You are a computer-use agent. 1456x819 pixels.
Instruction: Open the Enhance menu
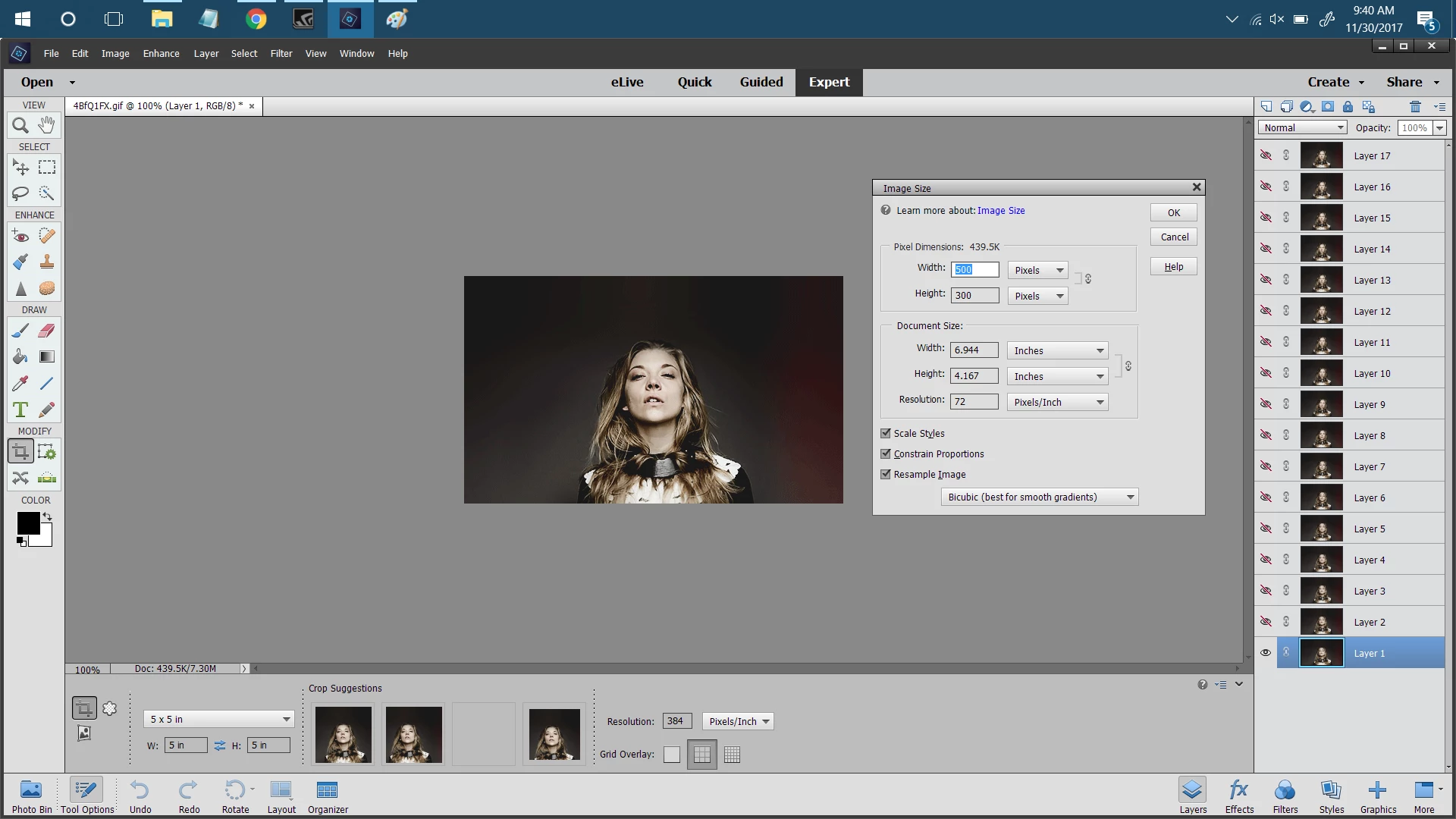point(161,54)
